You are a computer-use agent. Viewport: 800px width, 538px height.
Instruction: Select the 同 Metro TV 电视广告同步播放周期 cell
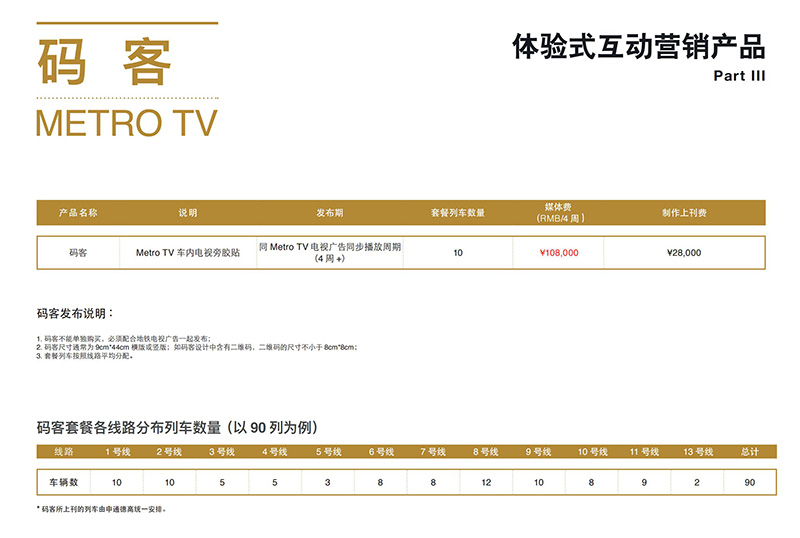pos(330,253)
